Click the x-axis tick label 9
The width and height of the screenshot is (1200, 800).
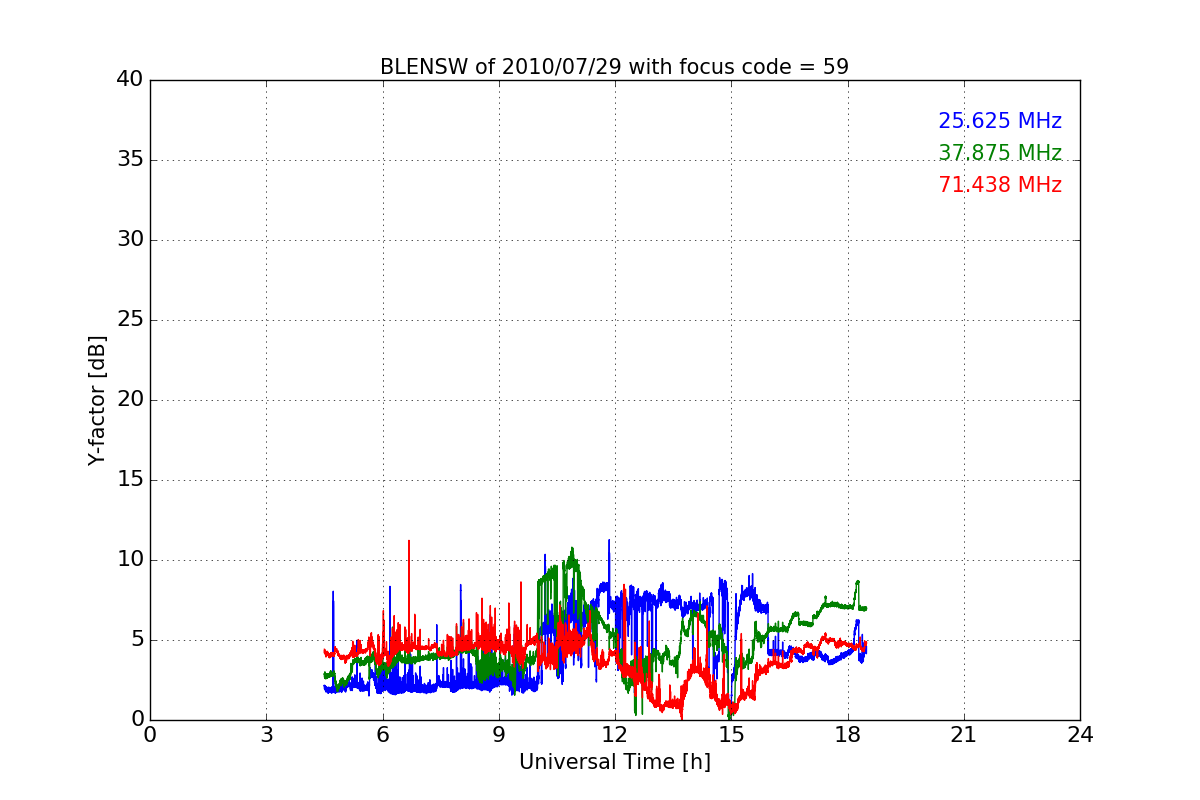pos(498,735)
